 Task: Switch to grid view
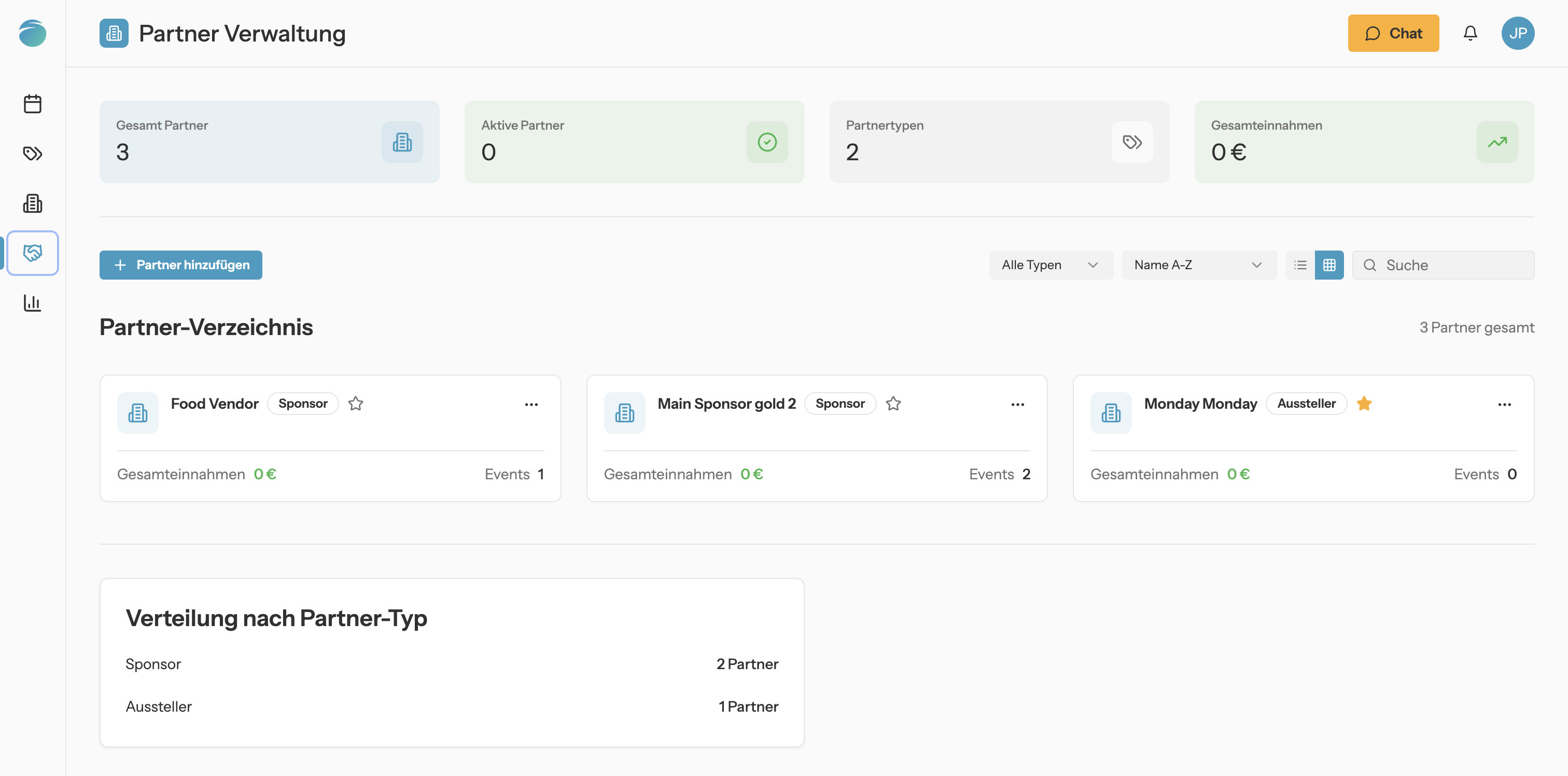1329,265
